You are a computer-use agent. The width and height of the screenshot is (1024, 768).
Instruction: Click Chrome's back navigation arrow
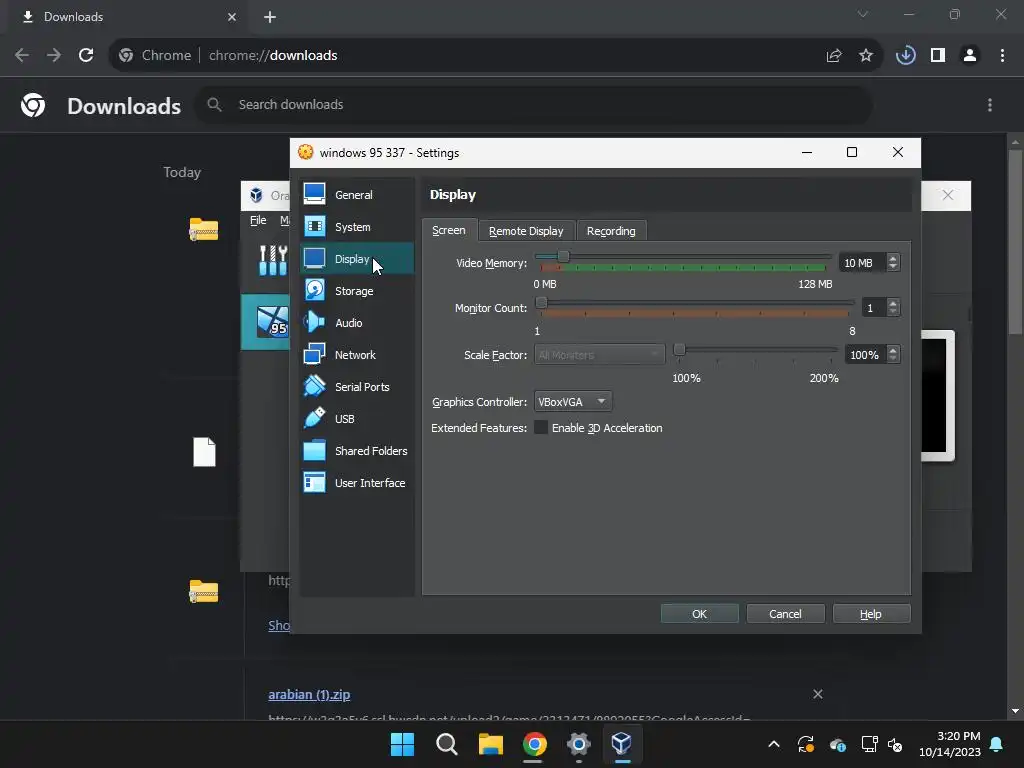pos(22,56)
